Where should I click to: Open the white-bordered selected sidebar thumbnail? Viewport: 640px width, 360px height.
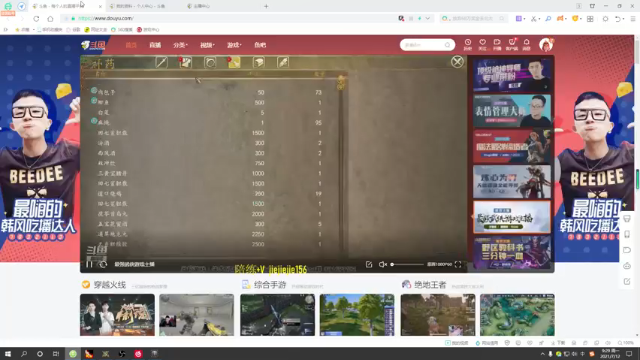click(512, 217)
